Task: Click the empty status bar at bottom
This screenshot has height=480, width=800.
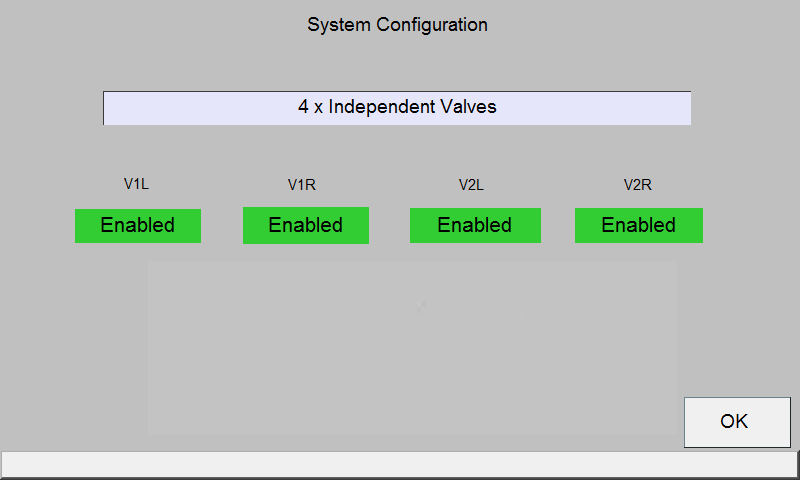Action: (x=399, y=464)
